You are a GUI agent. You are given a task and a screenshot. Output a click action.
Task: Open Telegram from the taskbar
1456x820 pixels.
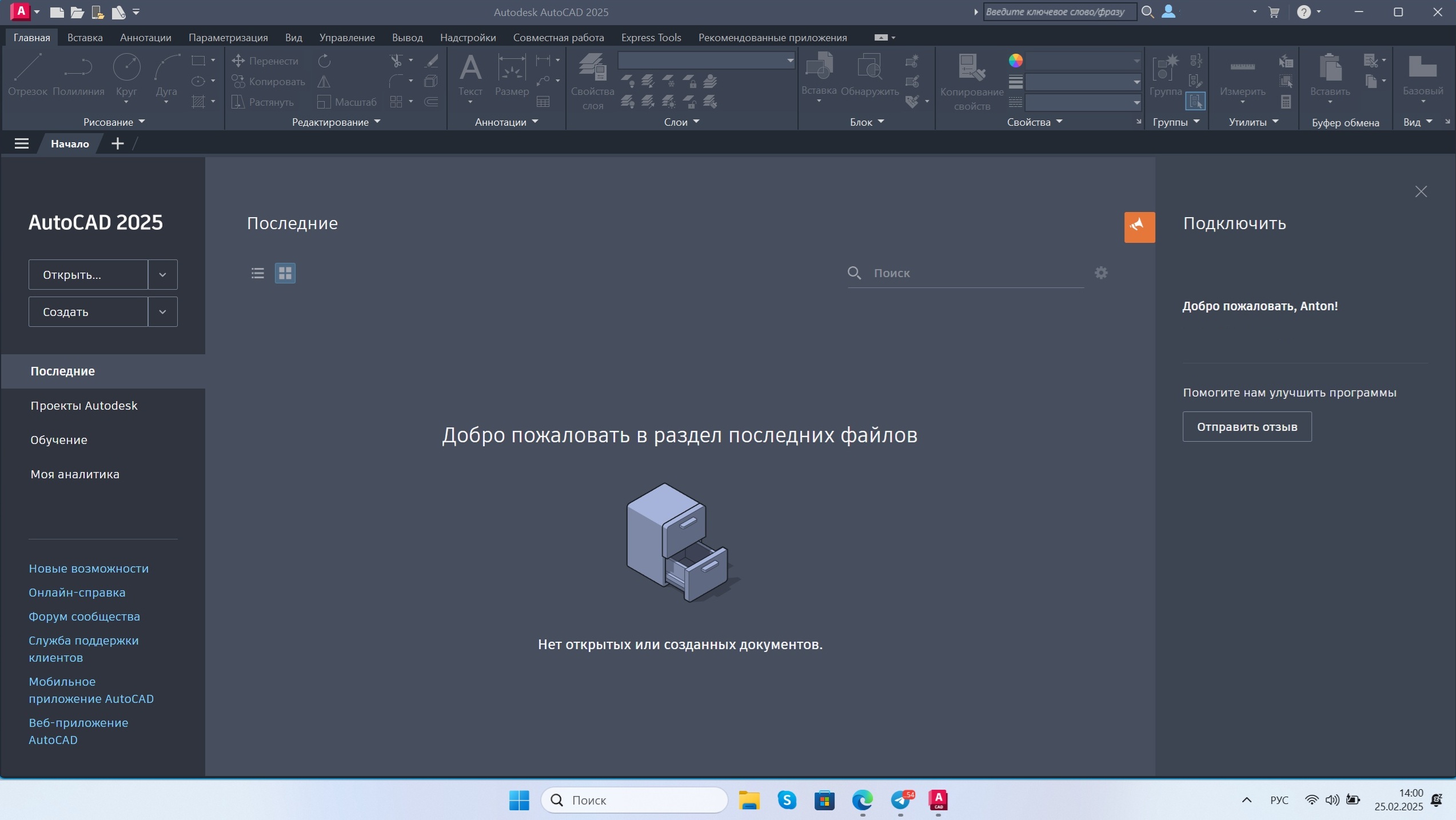click(x=901, y=800)
